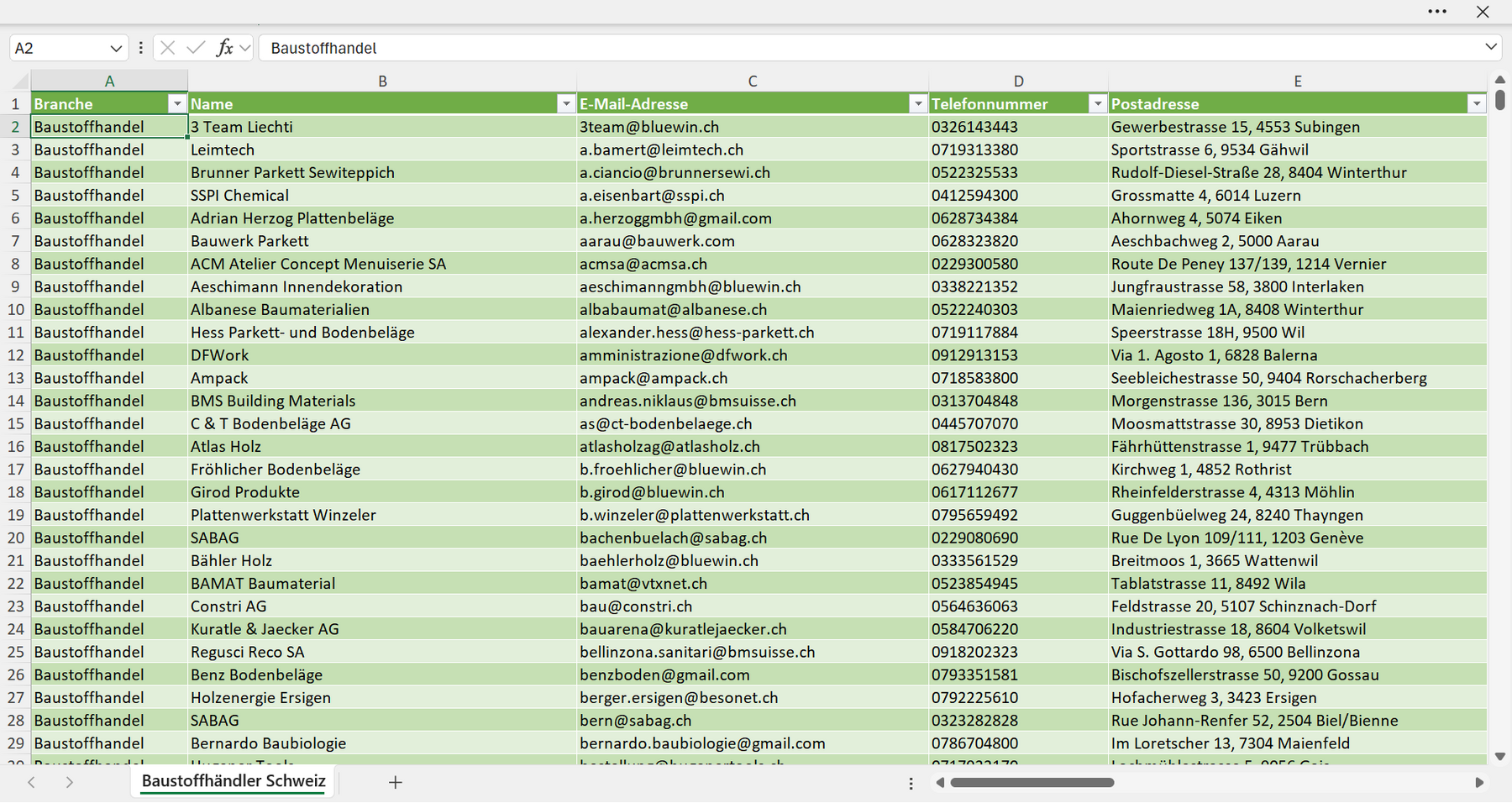Click the email baehlerholz@bluewin.ch
The width and height of the screenshot is (1512, 803).
point(669,560)
